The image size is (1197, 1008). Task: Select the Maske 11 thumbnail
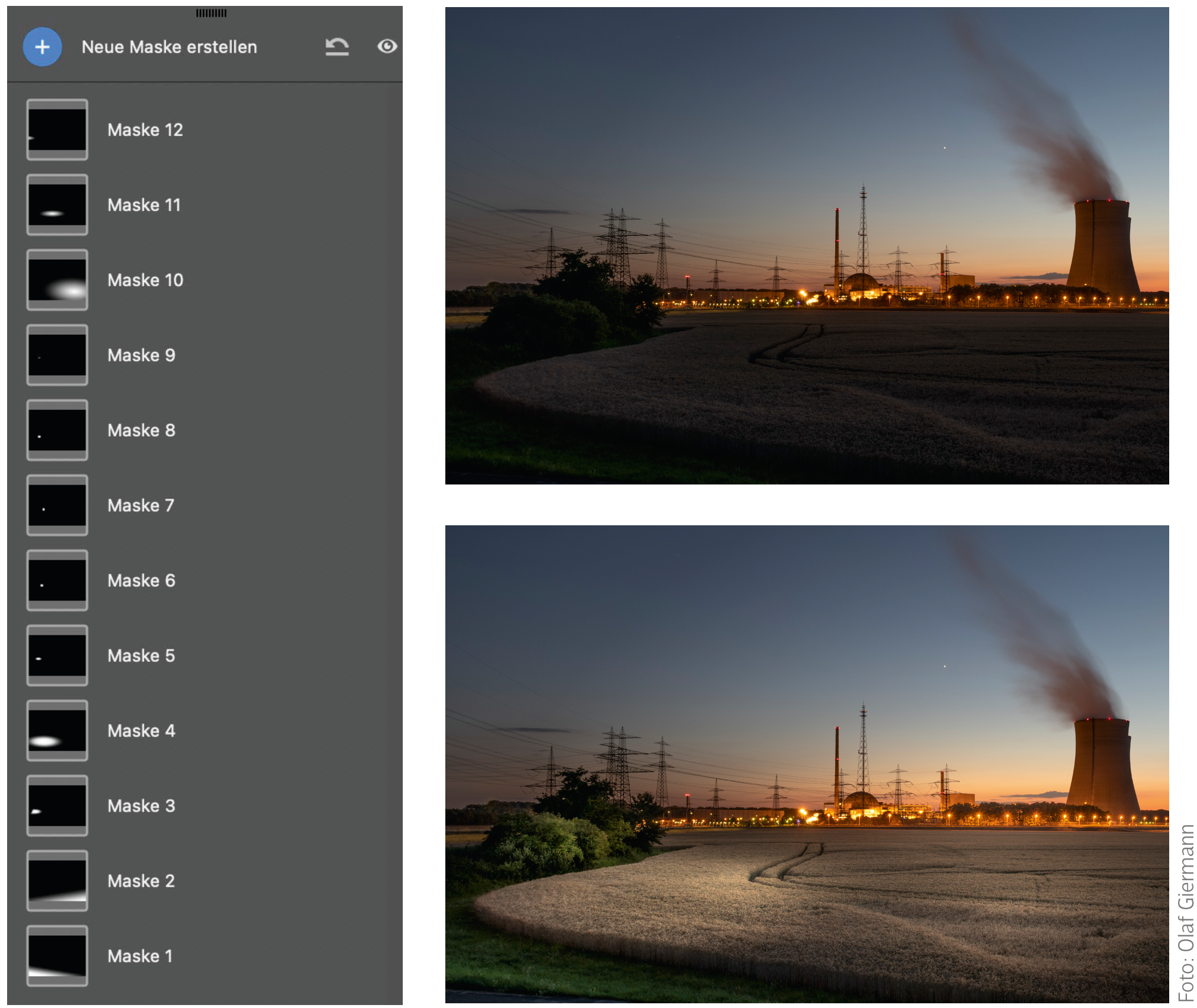point(57,205)
